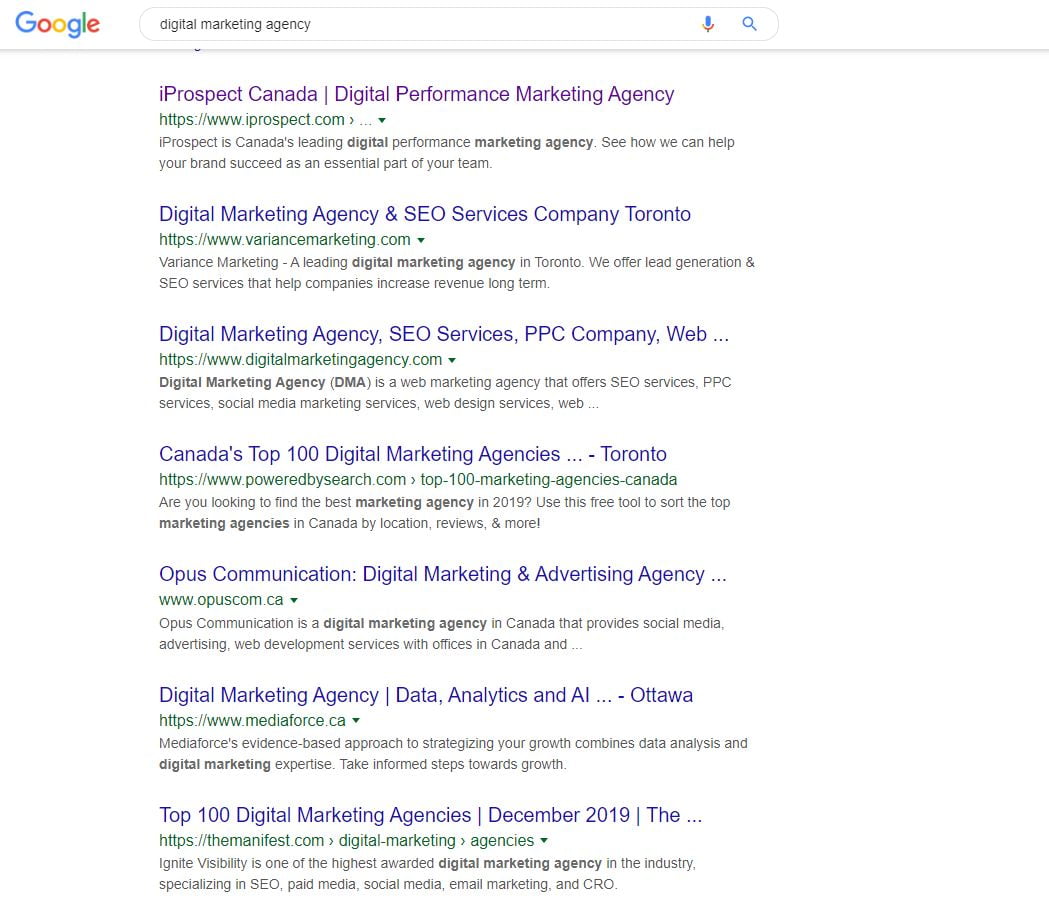Open the dropdown beside themanifest.com breadcrumb
Screen dimensions: 1049x905
click(543, 841)
